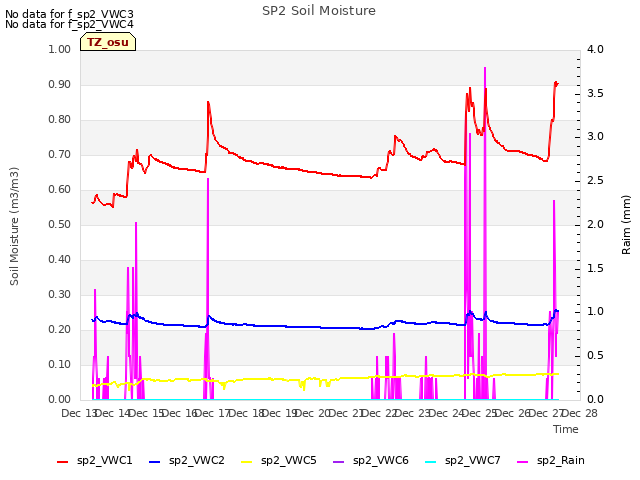Click the sp2_VWC6 purple legend swatch
640x480 pixels.
[x=338, y=462]
